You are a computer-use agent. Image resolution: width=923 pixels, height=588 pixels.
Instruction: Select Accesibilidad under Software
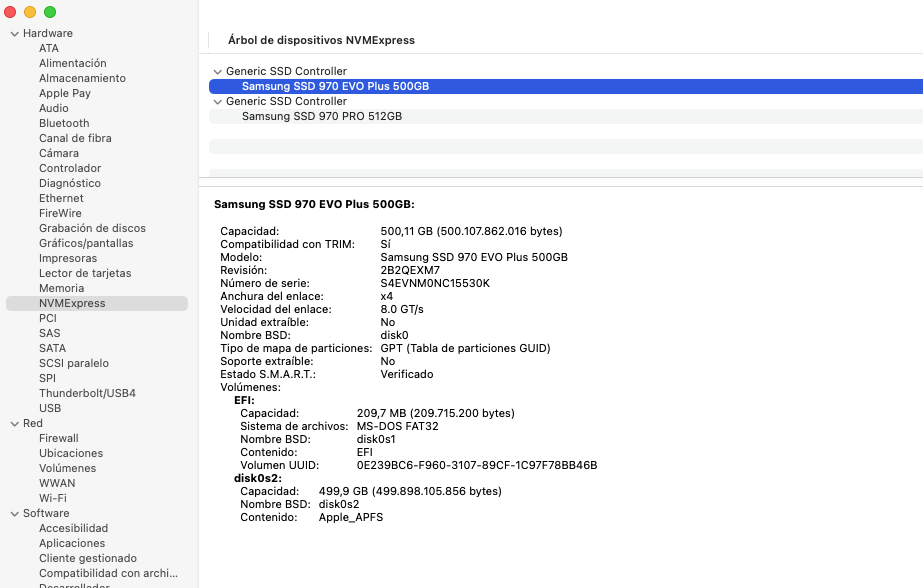tap(73, 529)
